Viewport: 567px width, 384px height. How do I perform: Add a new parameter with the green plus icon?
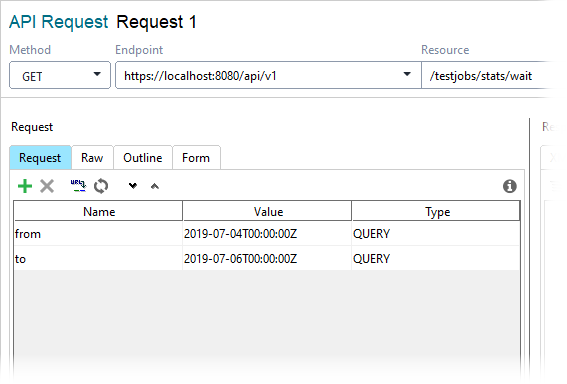coord(25,187)
